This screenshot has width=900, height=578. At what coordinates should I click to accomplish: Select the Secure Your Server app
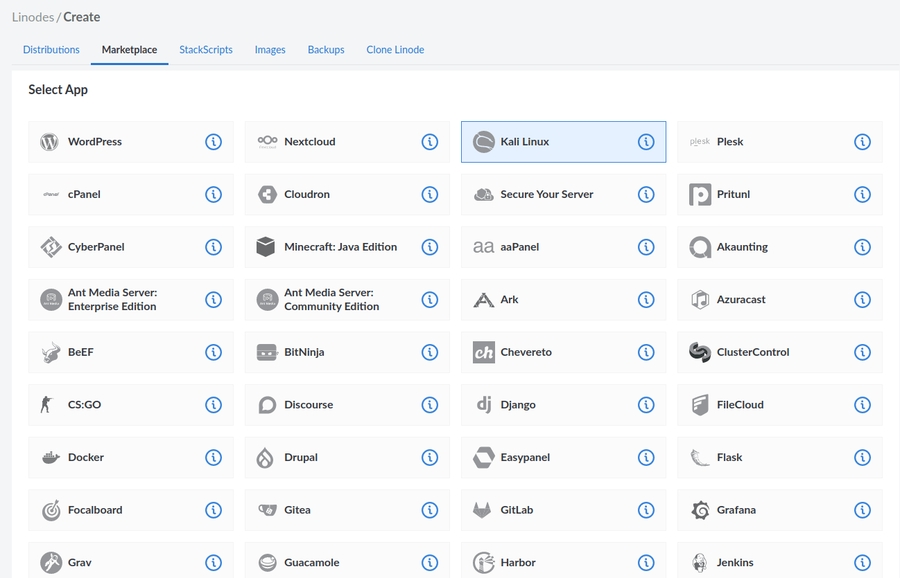click(x=547, y=194)
